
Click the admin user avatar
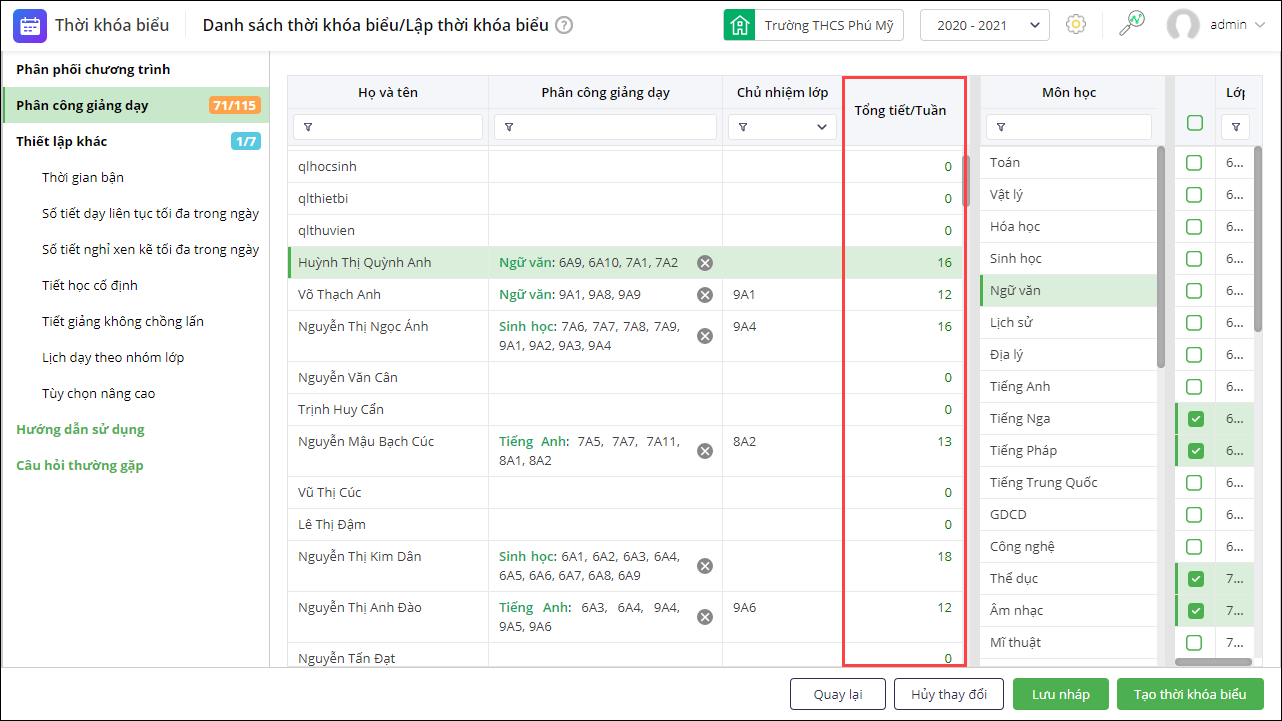(1183, 25)
